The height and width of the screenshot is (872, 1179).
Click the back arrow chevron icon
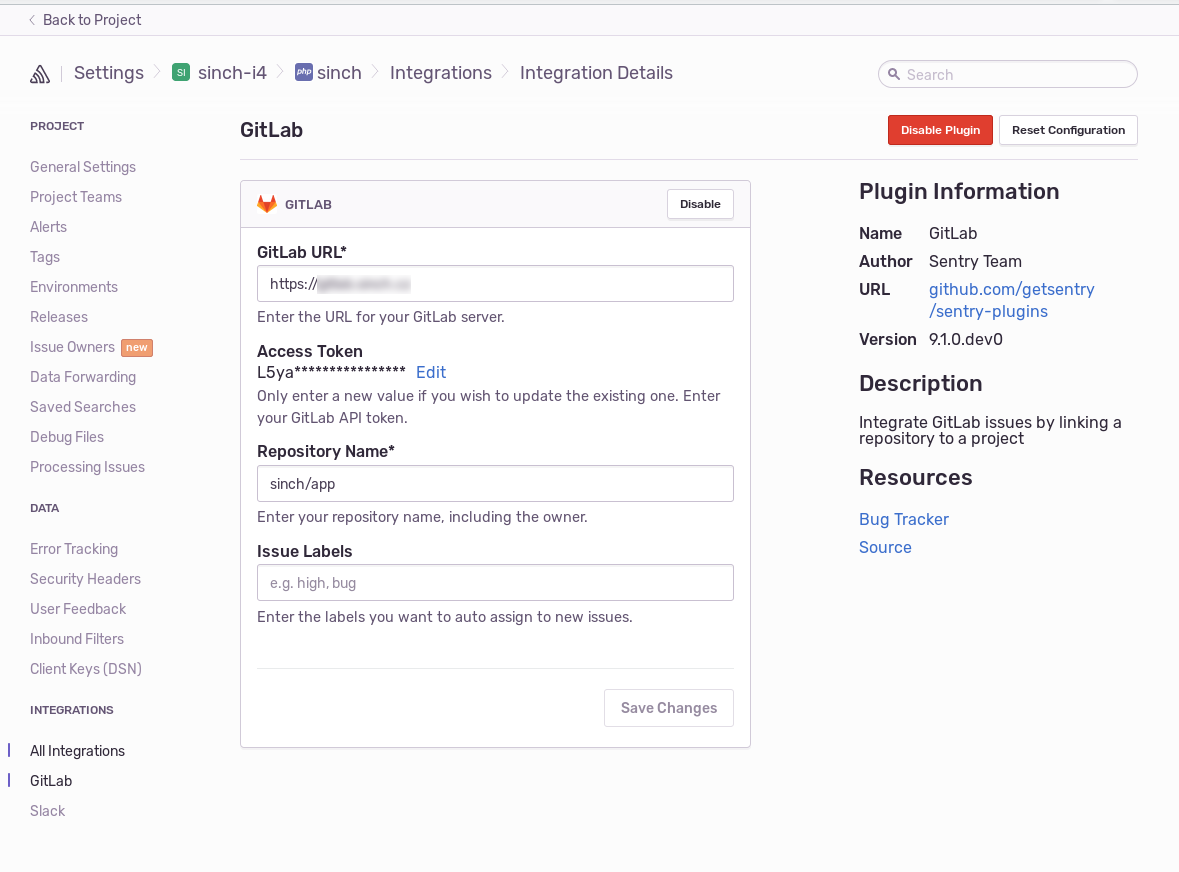[x=32, y=20]
